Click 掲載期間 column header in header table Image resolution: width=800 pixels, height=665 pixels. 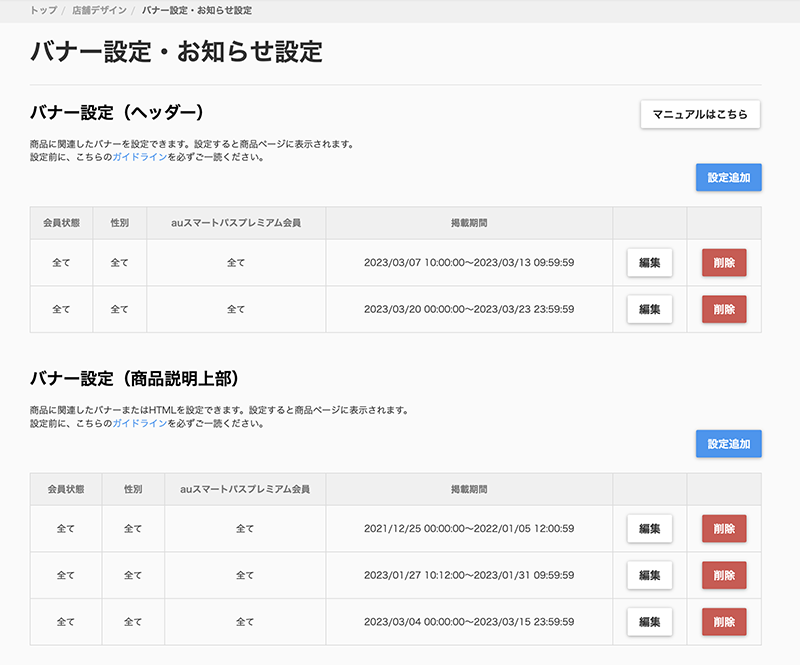(x=469, y=223)
